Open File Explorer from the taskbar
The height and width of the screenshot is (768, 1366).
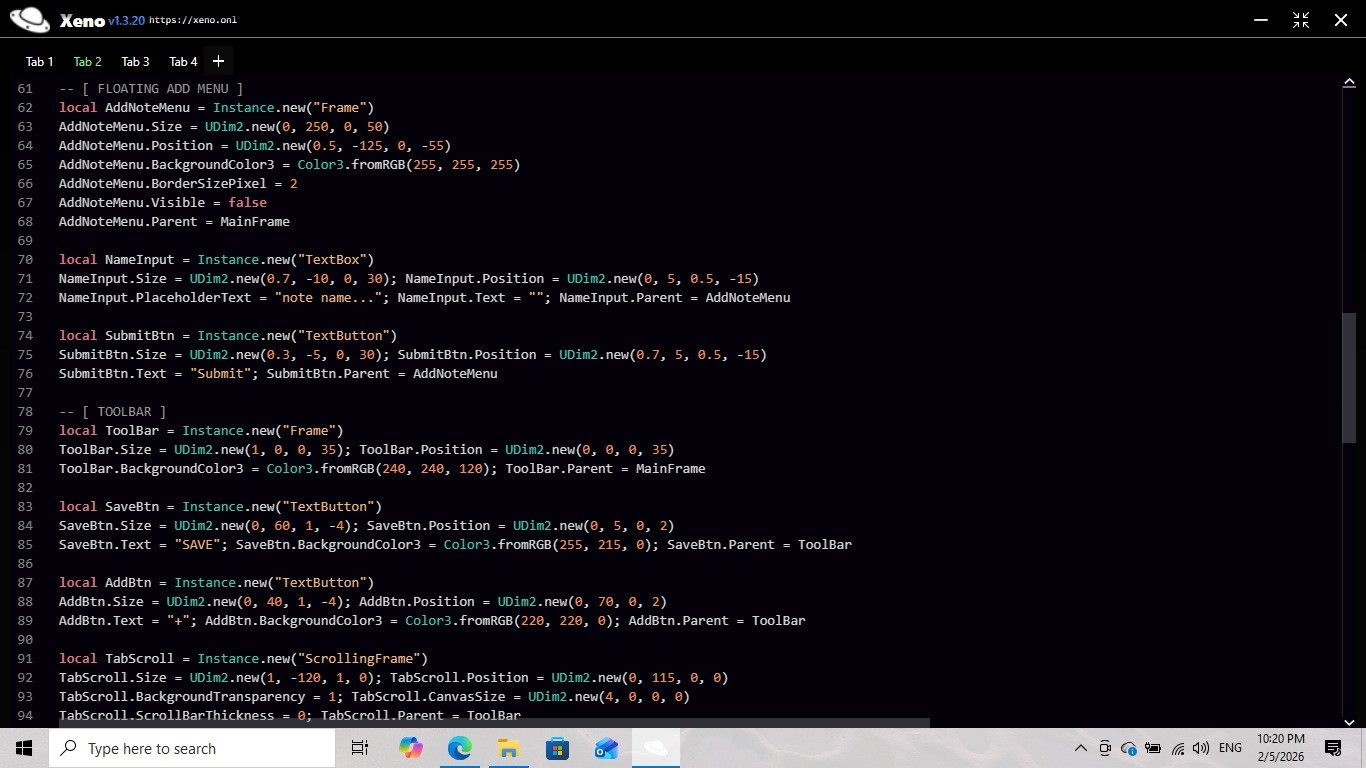click(x=508, y=748)
